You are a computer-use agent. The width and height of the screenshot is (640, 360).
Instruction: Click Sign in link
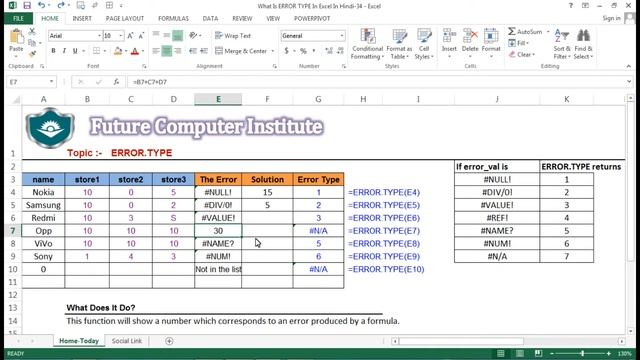click(x=611, y=18)
